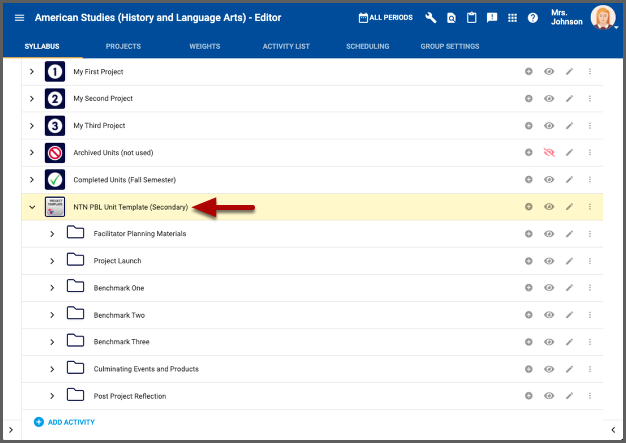626x443 pixels.
Task: Toggle visibility of My Second Project
Action: 549,99
